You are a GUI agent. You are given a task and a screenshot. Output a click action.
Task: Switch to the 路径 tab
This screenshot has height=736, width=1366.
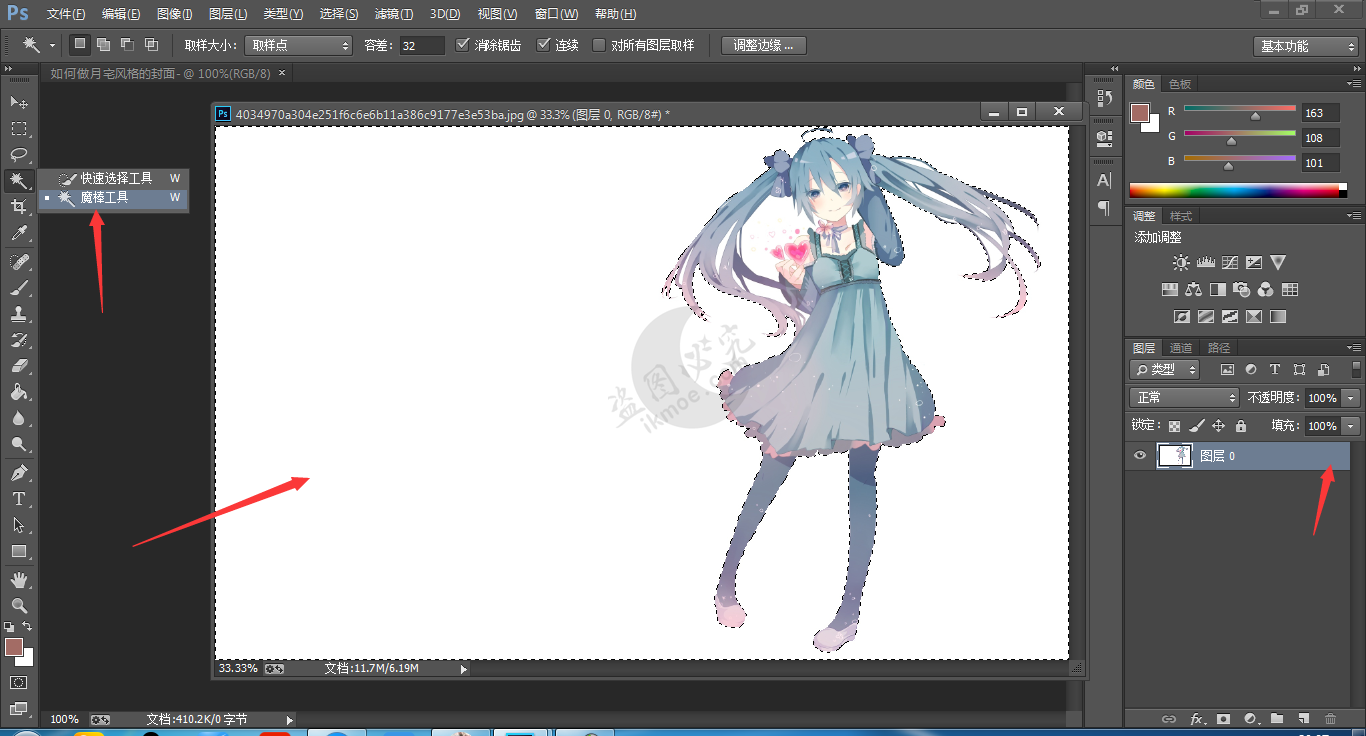(1218, 348)
